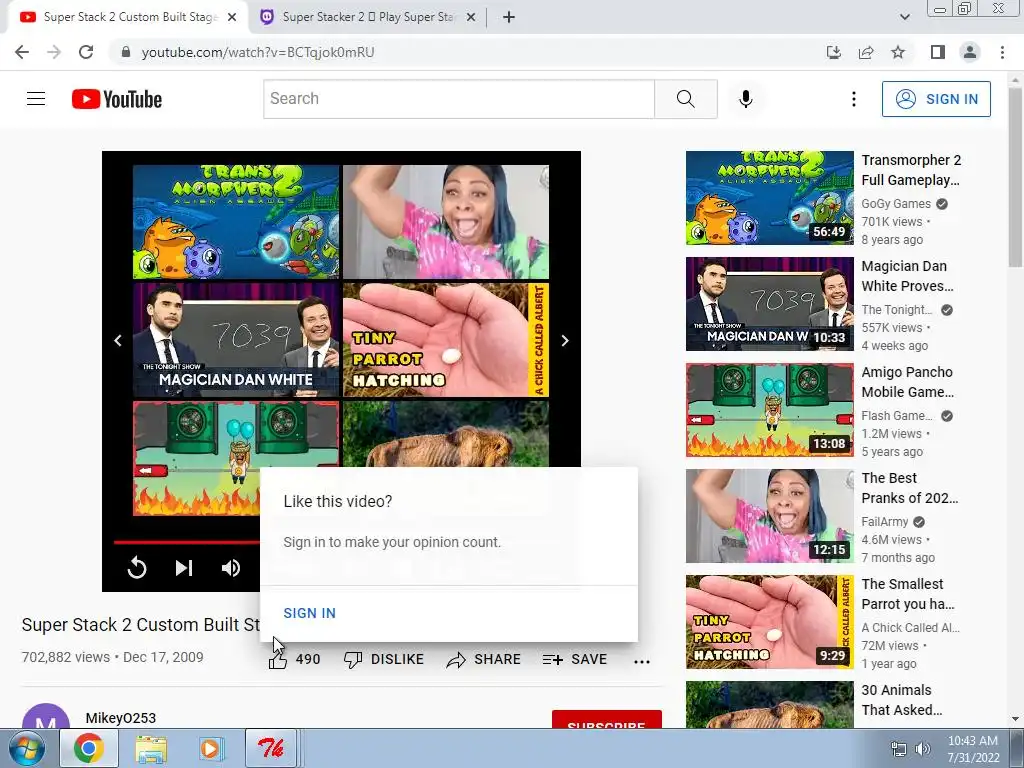Open The Best Pranks sidebar video title

(x=910, y=488)
